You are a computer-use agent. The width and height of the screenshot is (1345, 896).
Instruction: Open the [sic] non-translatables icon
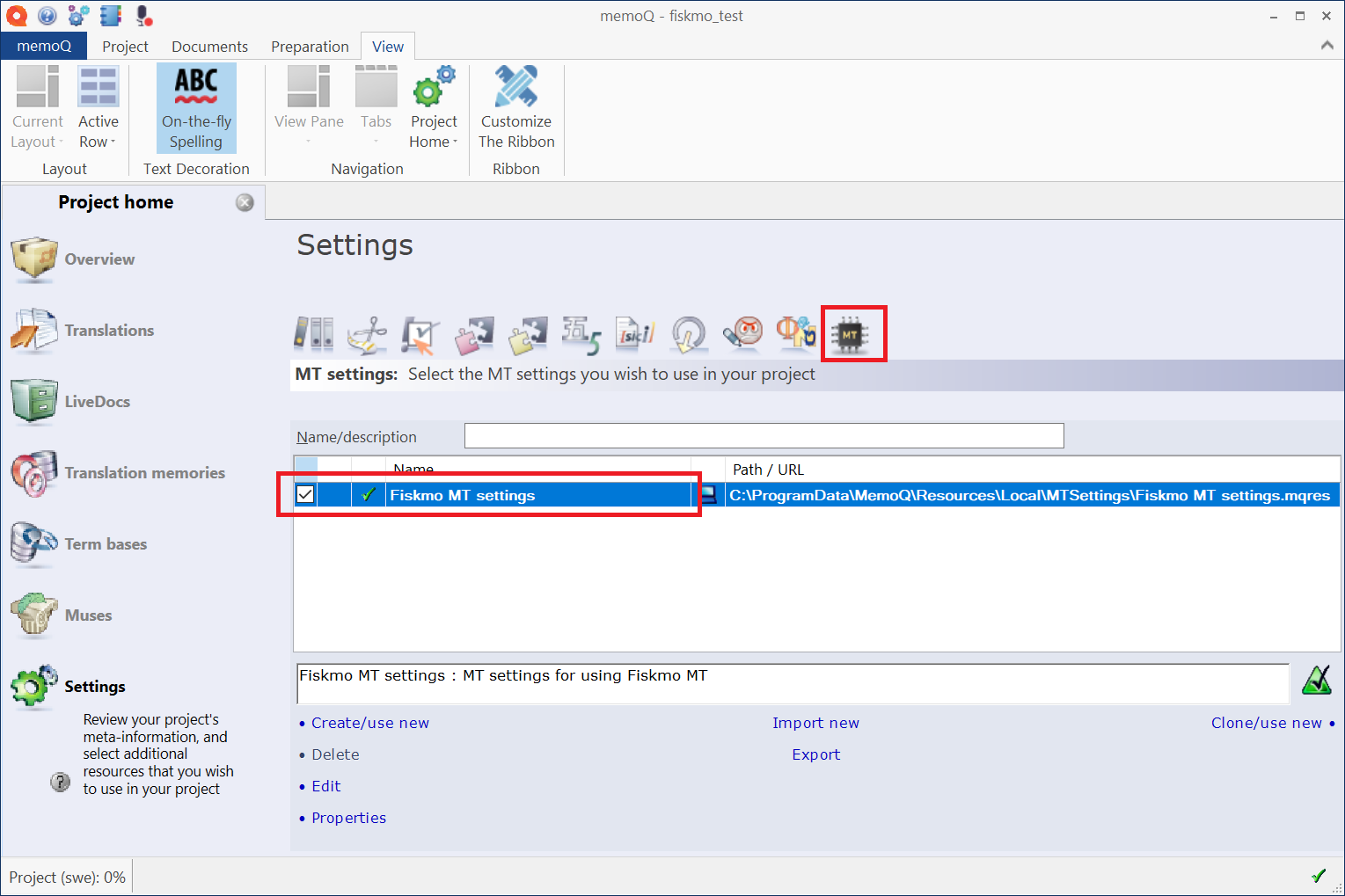click(x=635, y=335)
